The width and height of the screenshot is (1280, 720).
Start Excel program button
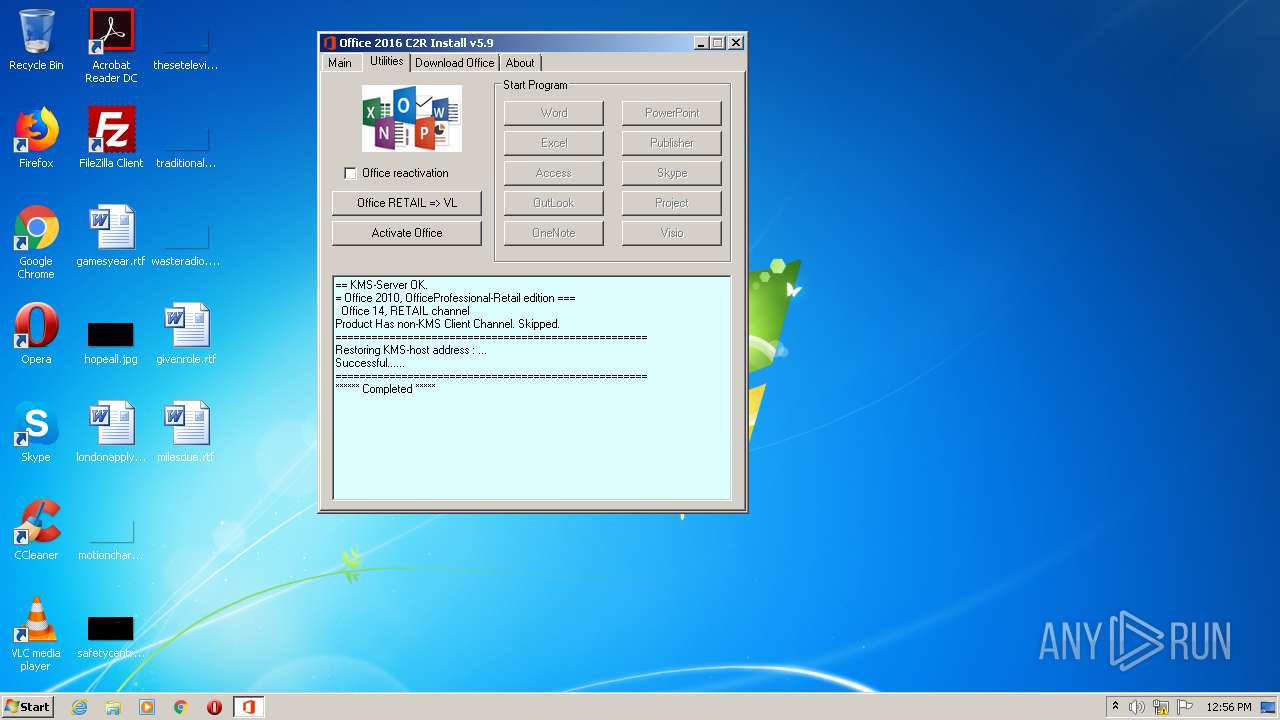554,143
